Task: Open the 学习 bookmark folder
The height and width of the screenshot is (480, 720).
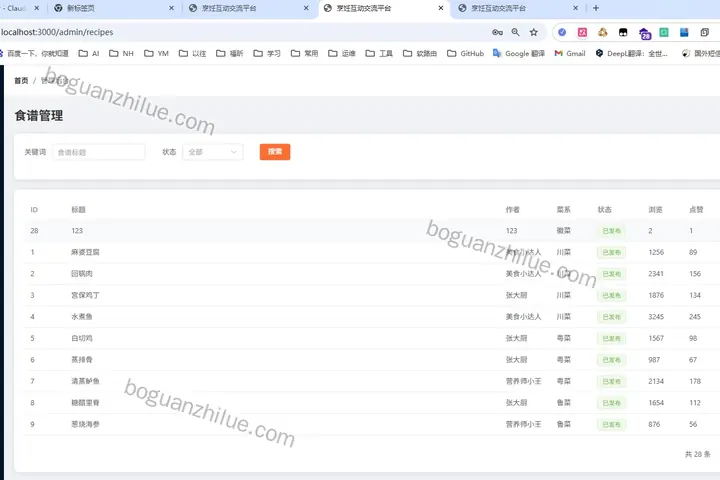Action: point(267,53)
